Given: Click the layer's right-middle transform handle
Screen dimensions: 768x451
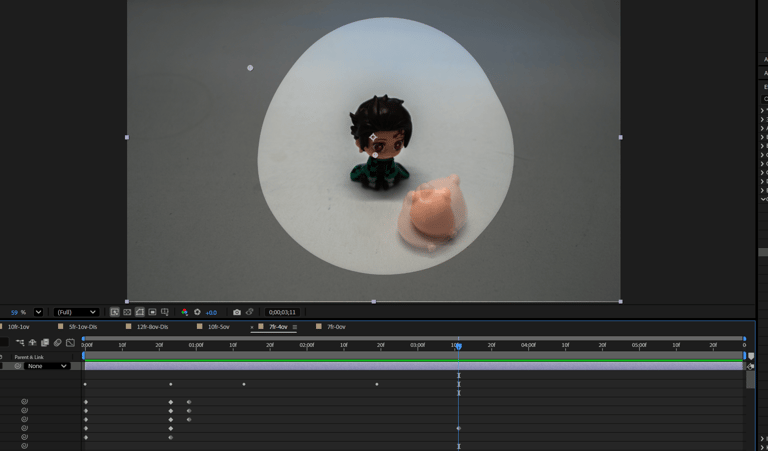Looking at the screenshot, I should (x=621, y=138).
